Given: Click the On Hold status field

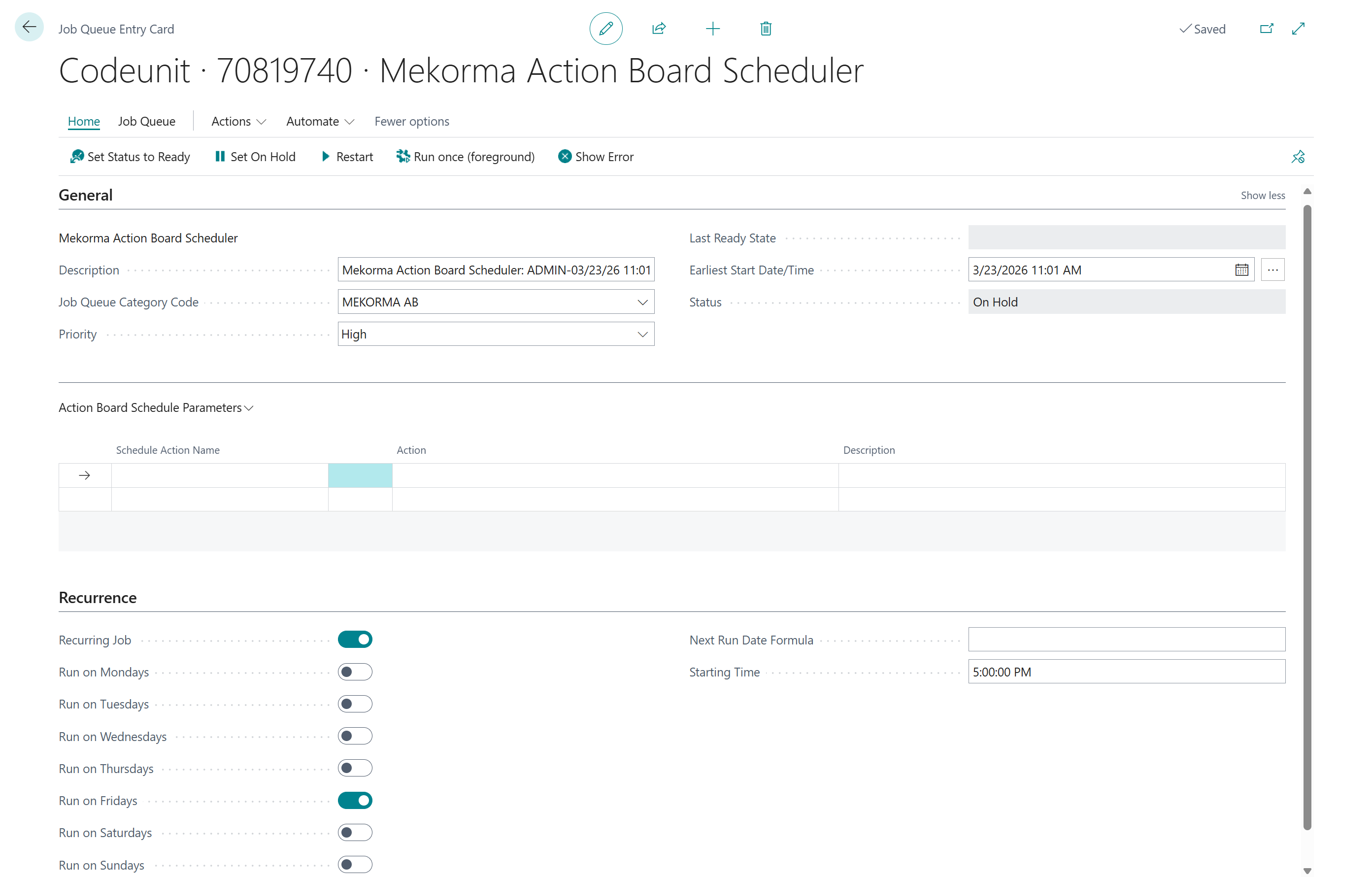Looking at the screenshot, I should pos(1127,302).
